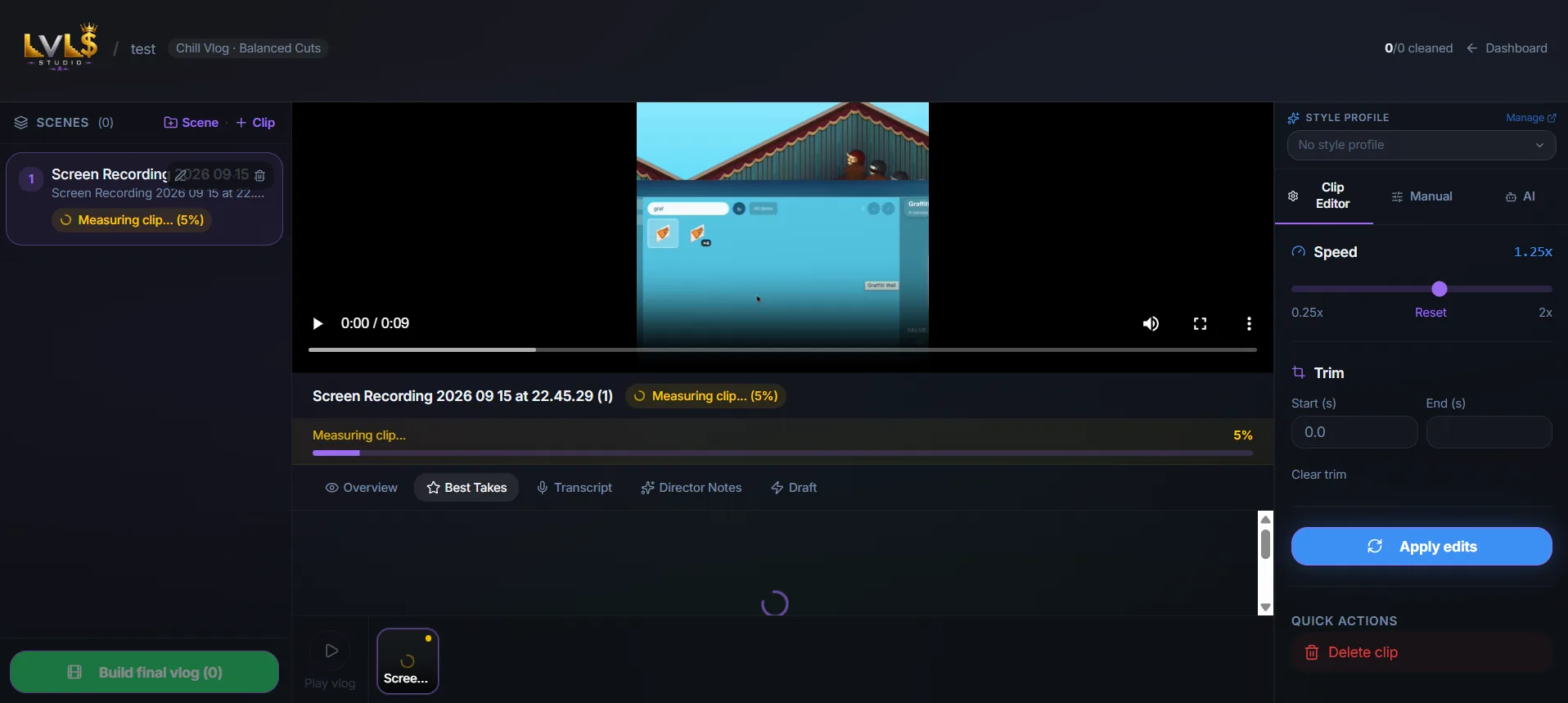Add a new Scene
Screen dimensions: 1568x703
(x=191, y=123)
